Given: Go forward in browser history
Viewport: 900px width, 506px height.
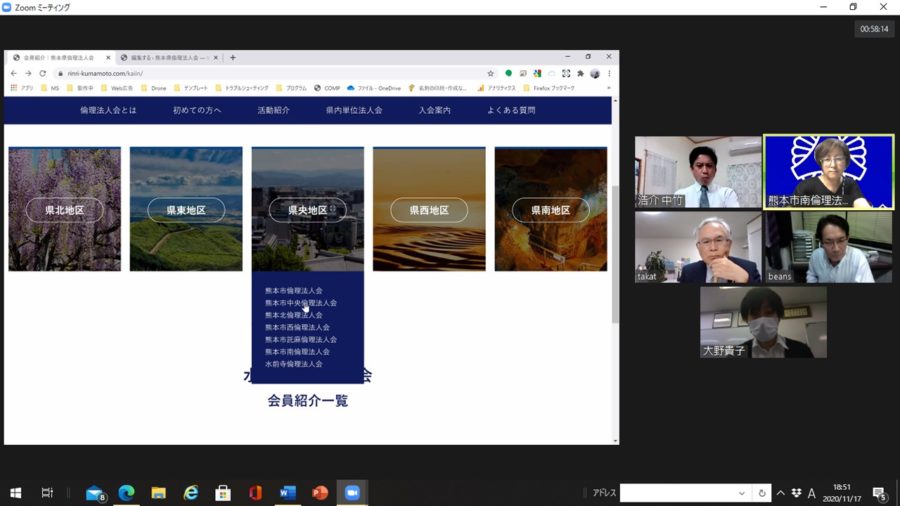Looking at the screenshot, I should 28,73.
